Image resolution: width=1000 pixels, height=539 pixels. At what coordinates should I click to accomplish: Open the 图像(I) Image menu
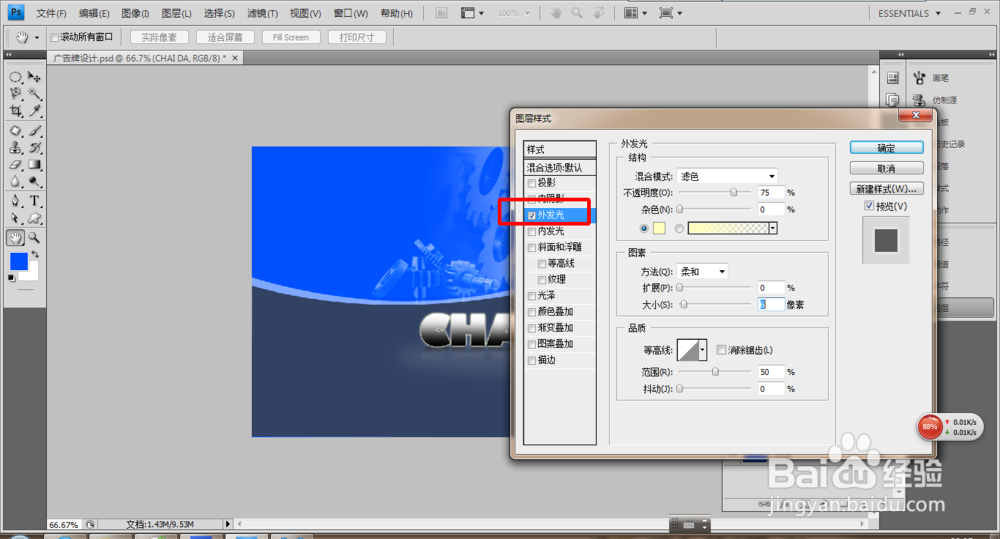click(x=135, y=13)
